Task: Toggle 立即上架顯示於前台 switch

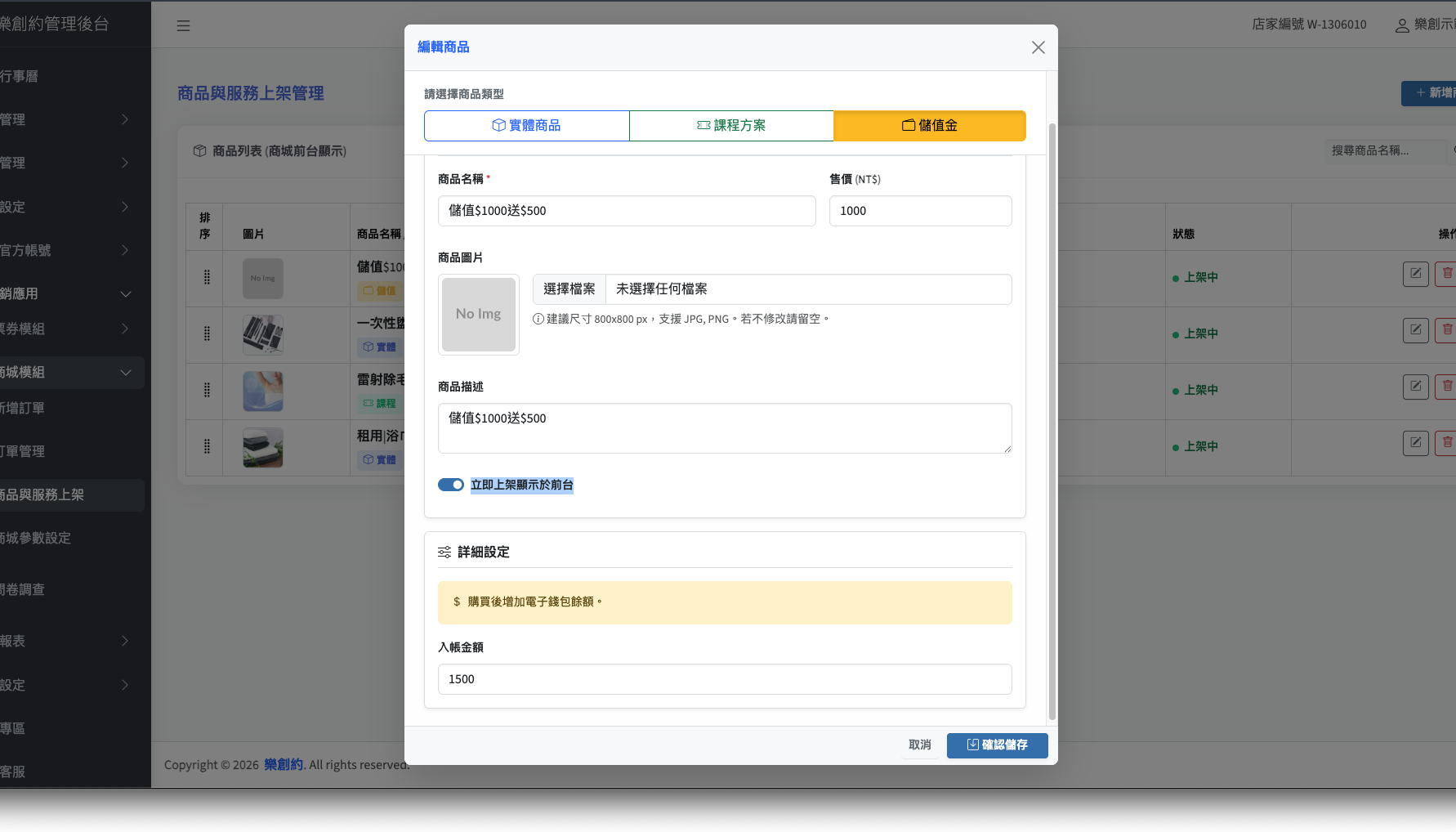Action: pos(450,485)
